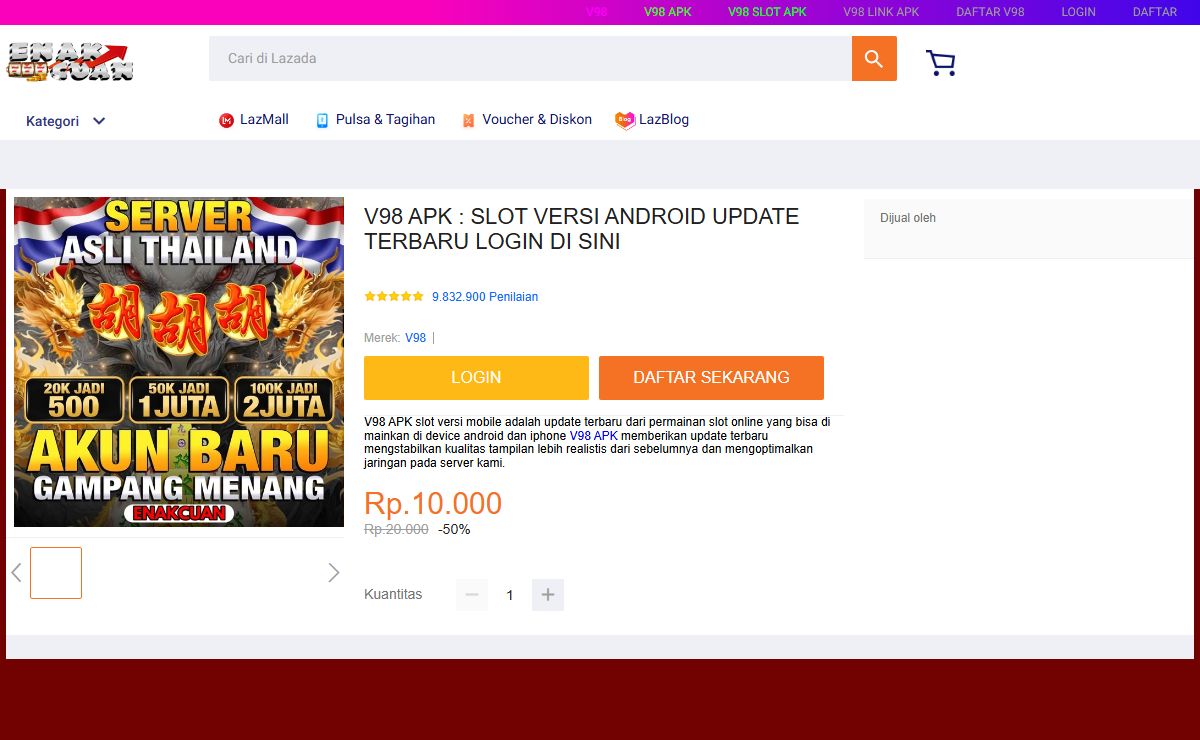Show previous product image with left arrow

16,573
